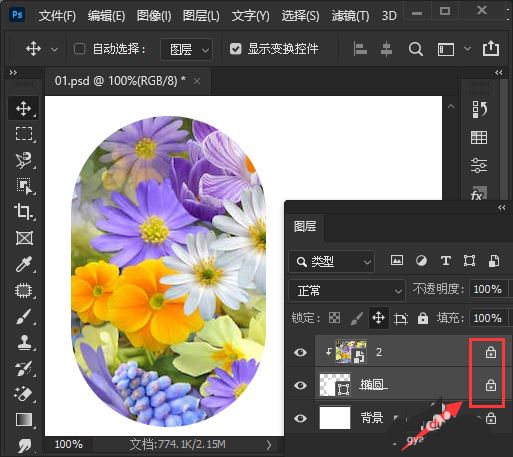
Task: Filter layers by pixel layers icon
Action: 397,260
